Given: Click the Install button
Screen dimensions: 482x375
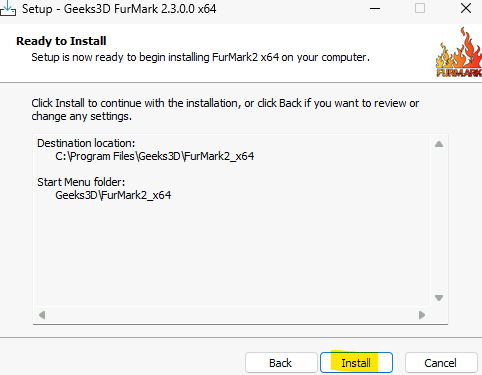Looking at the screenshot, I should pos(356,363).
